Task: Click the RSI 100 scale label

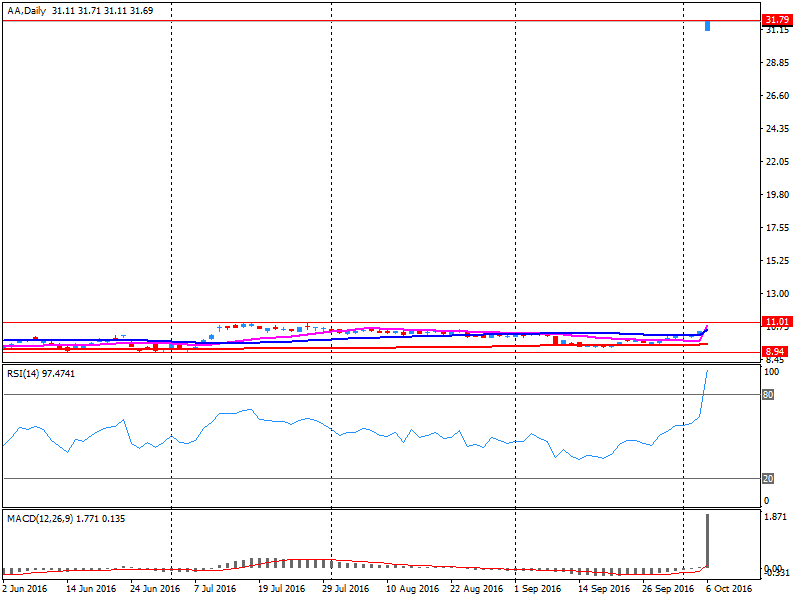Action: [x=771, y=372]
